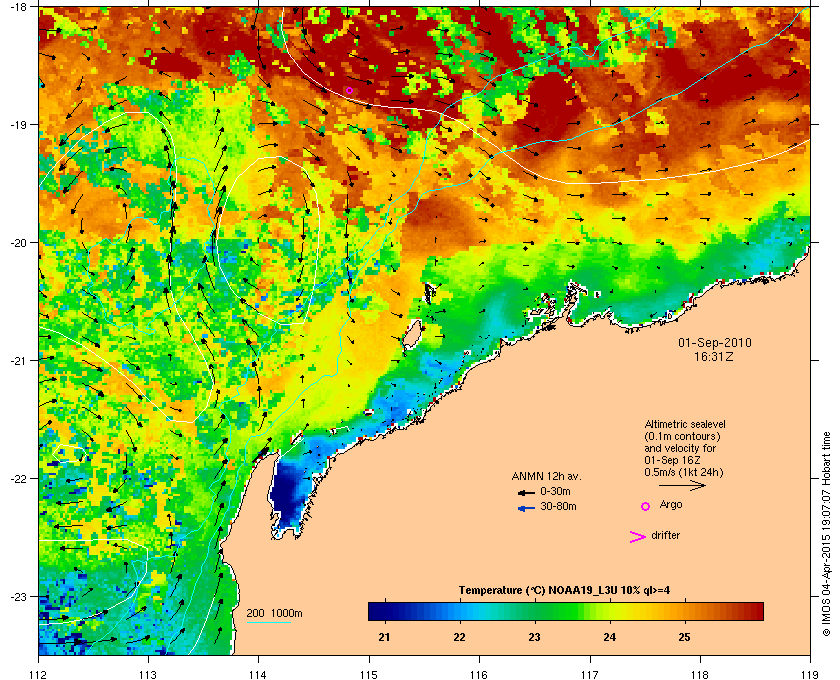840x680 pixels.
Task: Click the dark blue gulf water near 114.3E
Action: 285,493
